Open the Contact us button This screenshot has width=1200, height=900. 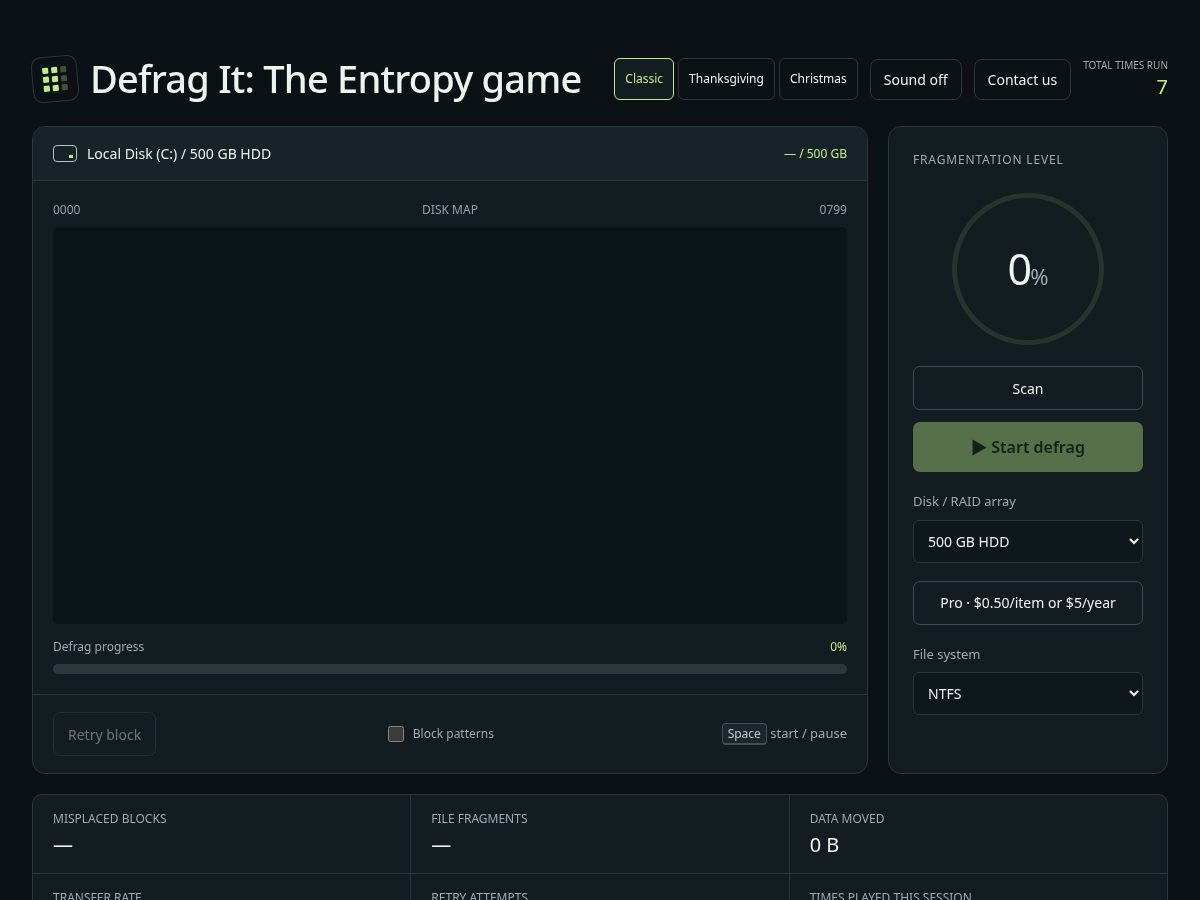click(x=1022, y=80)
